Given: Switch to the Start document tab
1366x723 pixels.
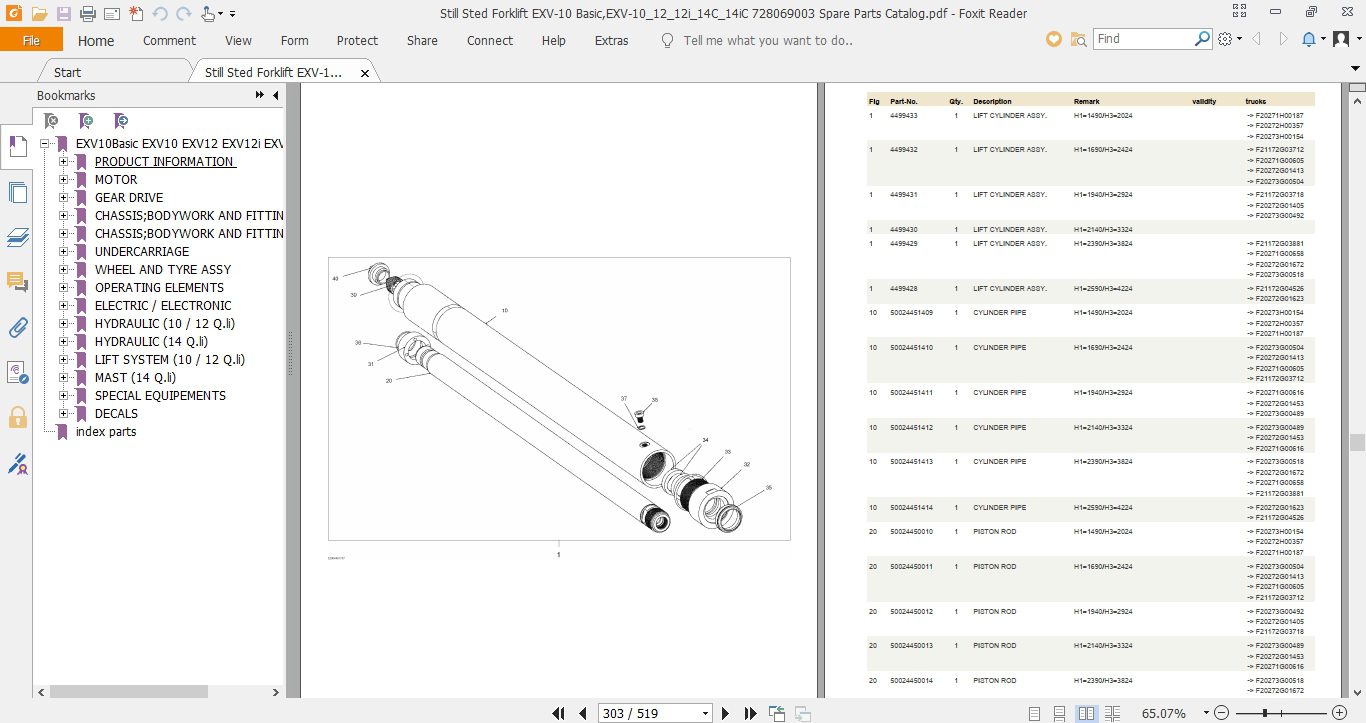Looking at the screenshot, I should click(67, 72).
